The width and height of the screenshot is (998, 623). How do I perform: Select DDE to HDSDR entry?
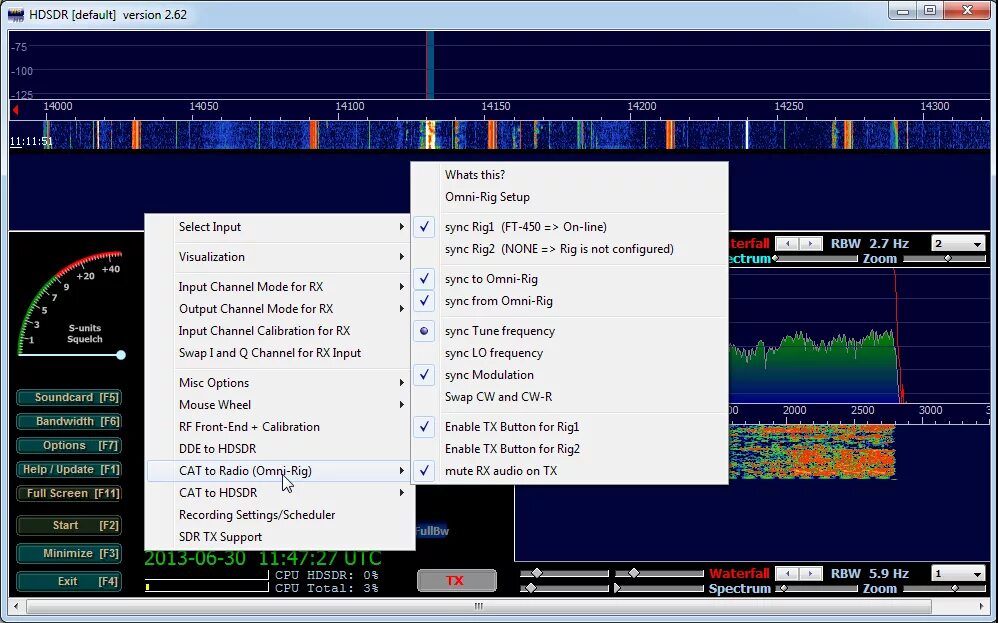[x=279, y=449]
